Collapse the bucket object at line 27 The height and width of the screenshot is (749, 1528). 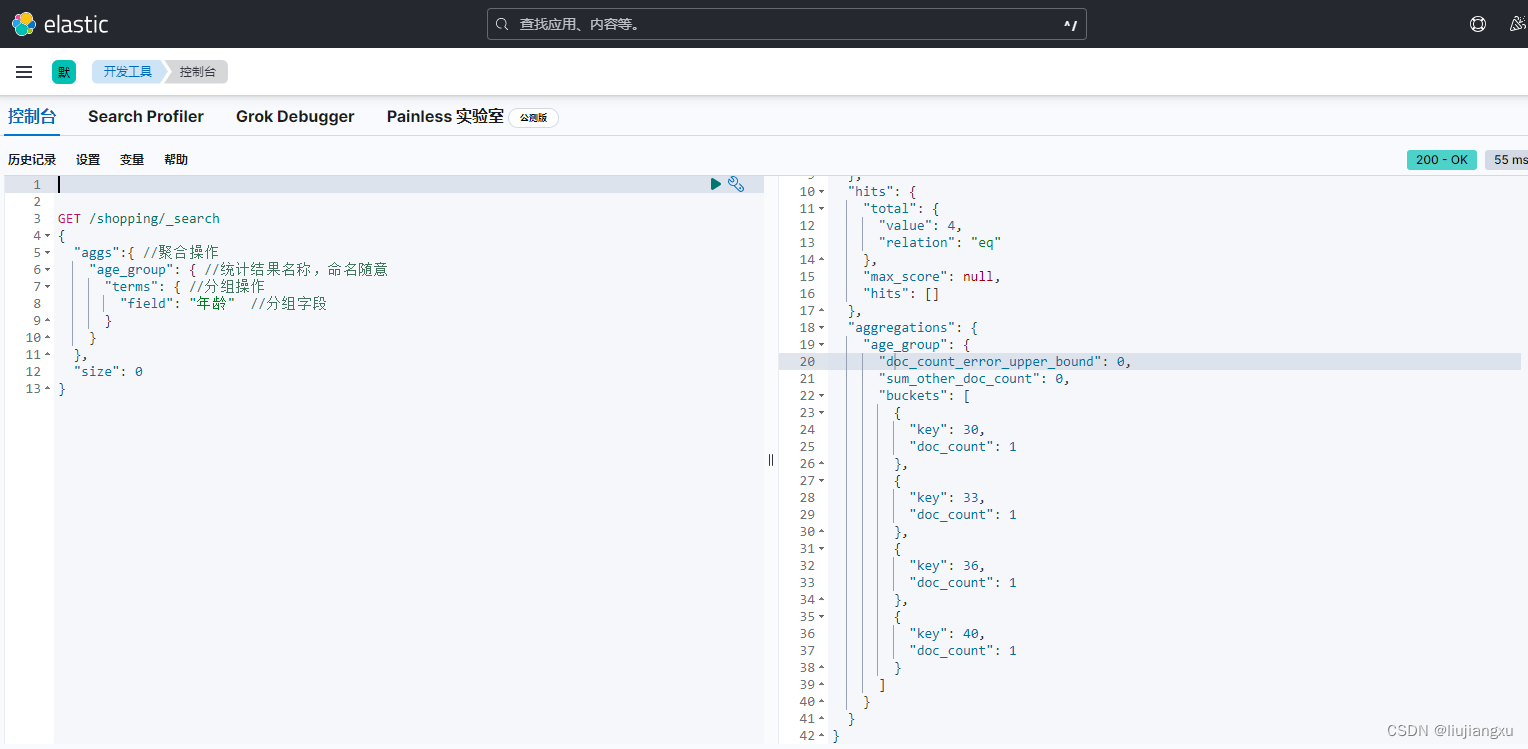tap(822, 481)
